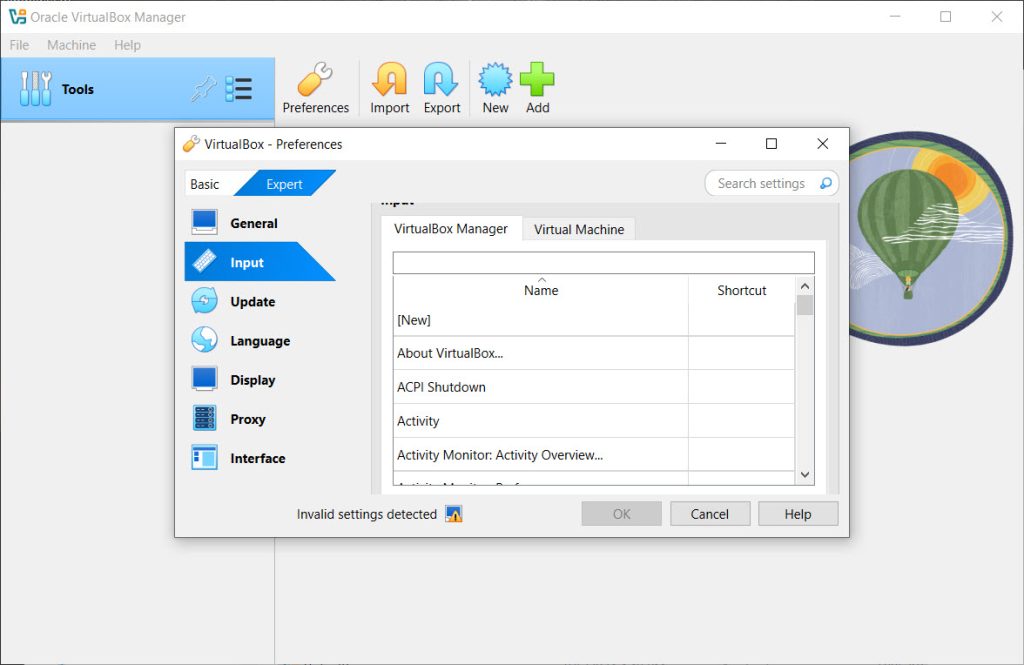
Task: Close the Oracle VirtualBox Manager window
Action: [997, 17]
